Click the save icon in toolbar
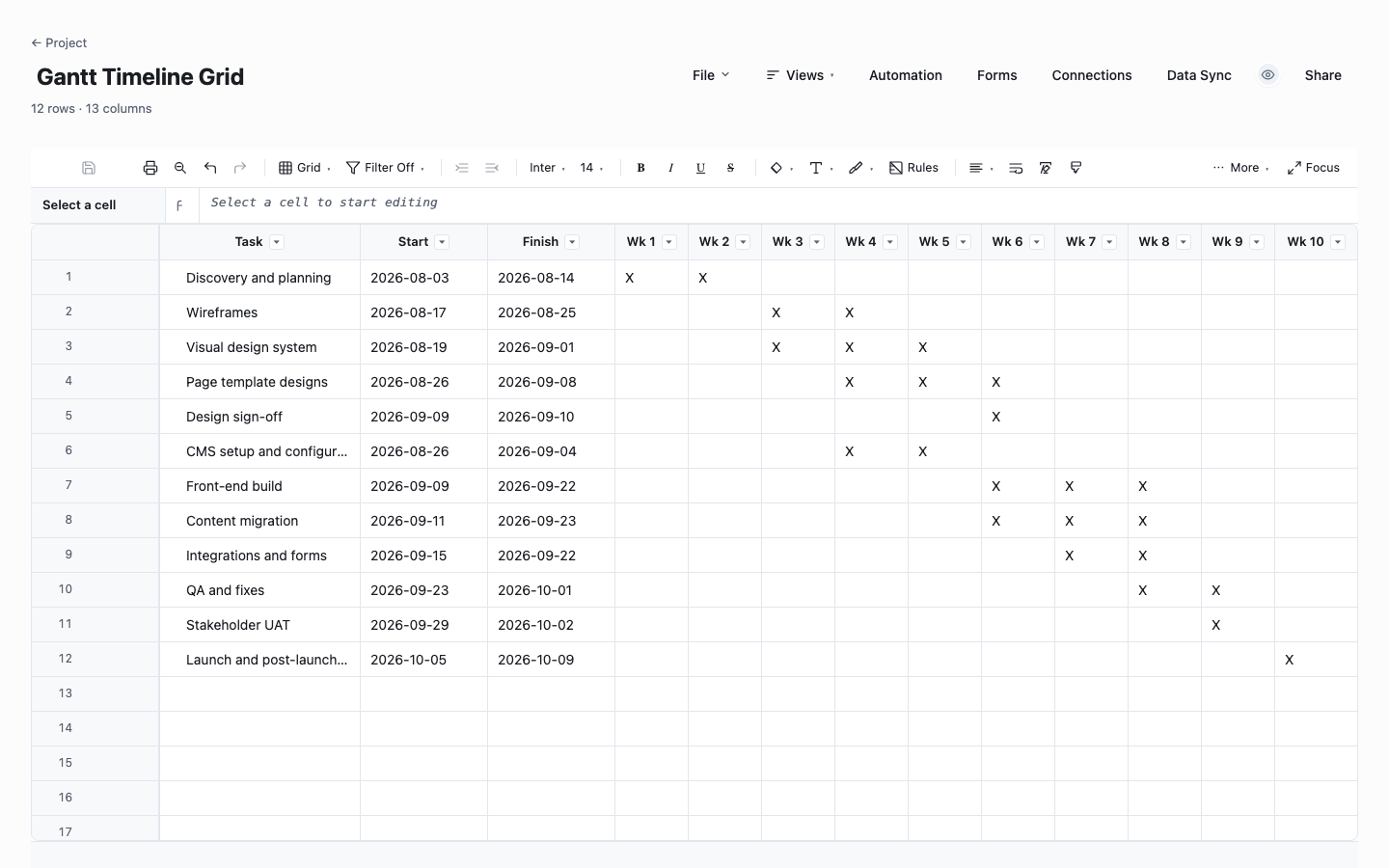The width and height of the screenshot is (1389, 868). (89, 168)
